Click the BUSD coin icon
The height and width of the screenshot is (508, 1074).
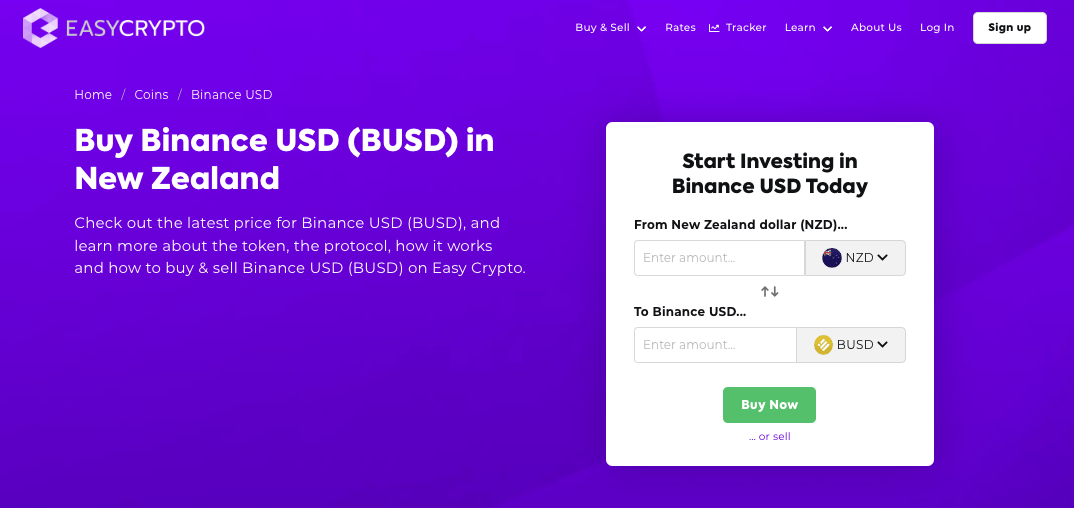823,345
